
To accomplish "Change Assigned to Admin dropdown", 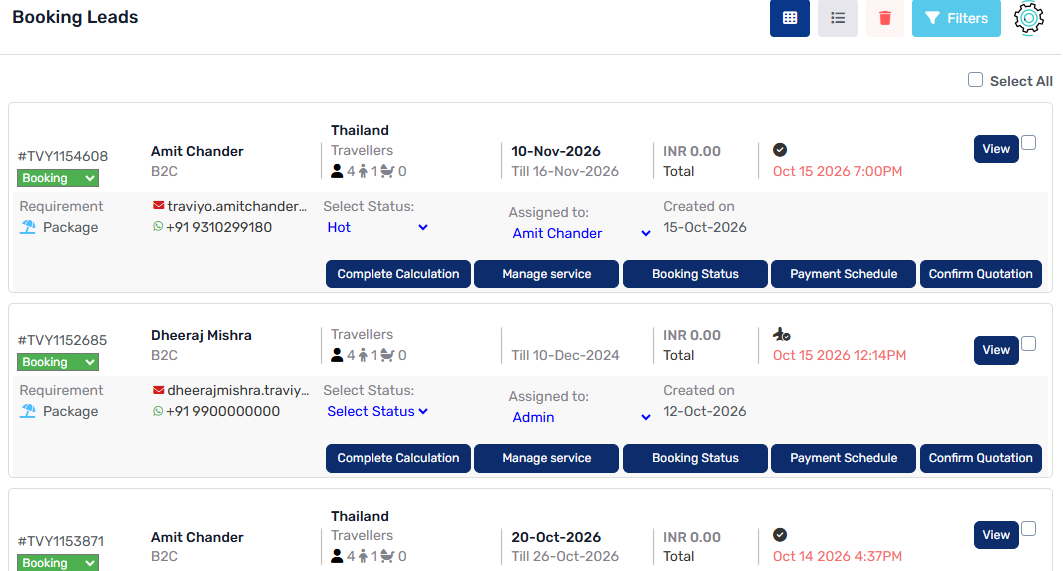I will (x=581, y=417).
